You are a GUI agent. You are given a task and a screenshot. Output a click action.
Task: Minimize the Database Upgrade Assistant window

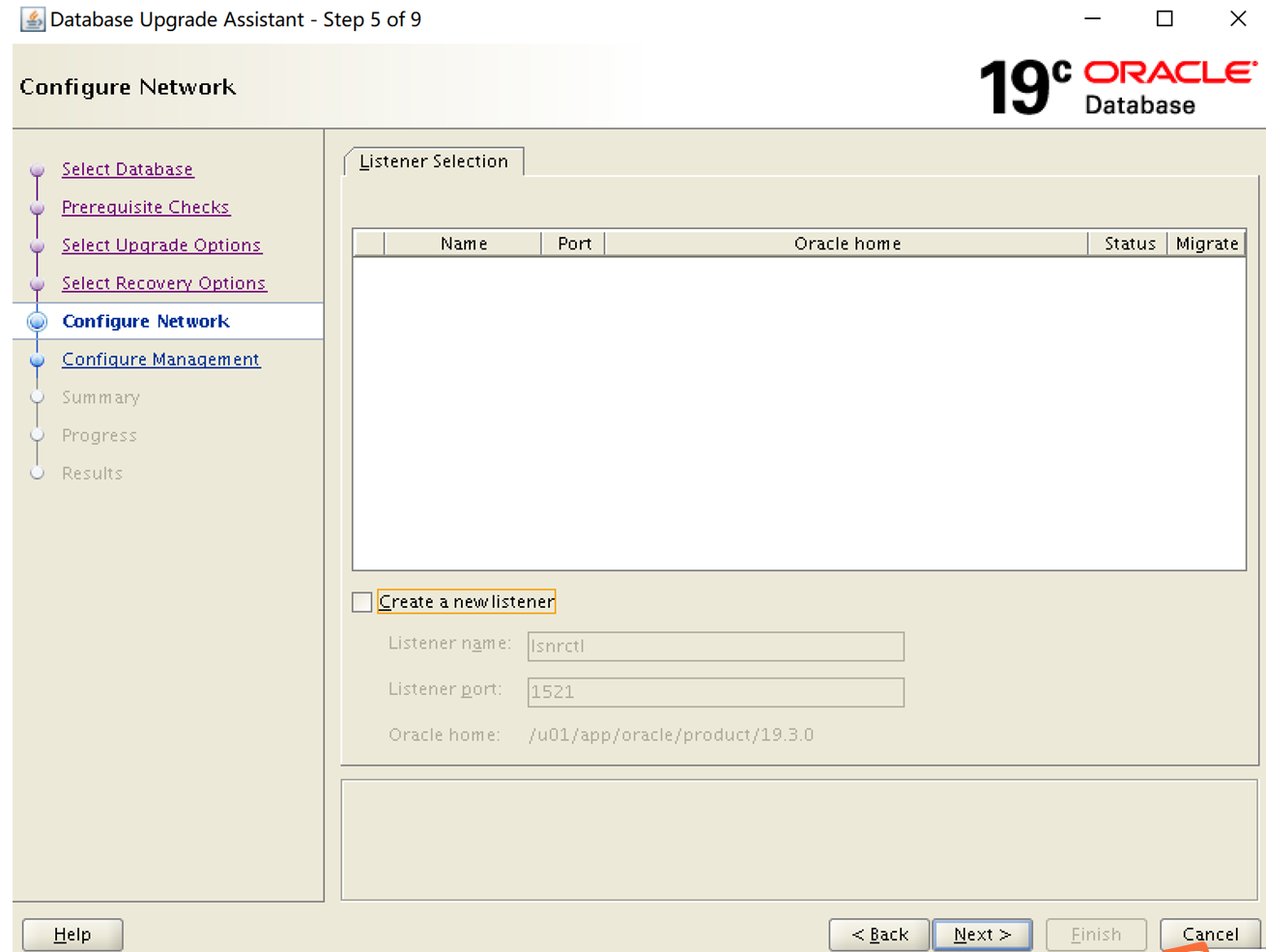tap(1093, 19)
